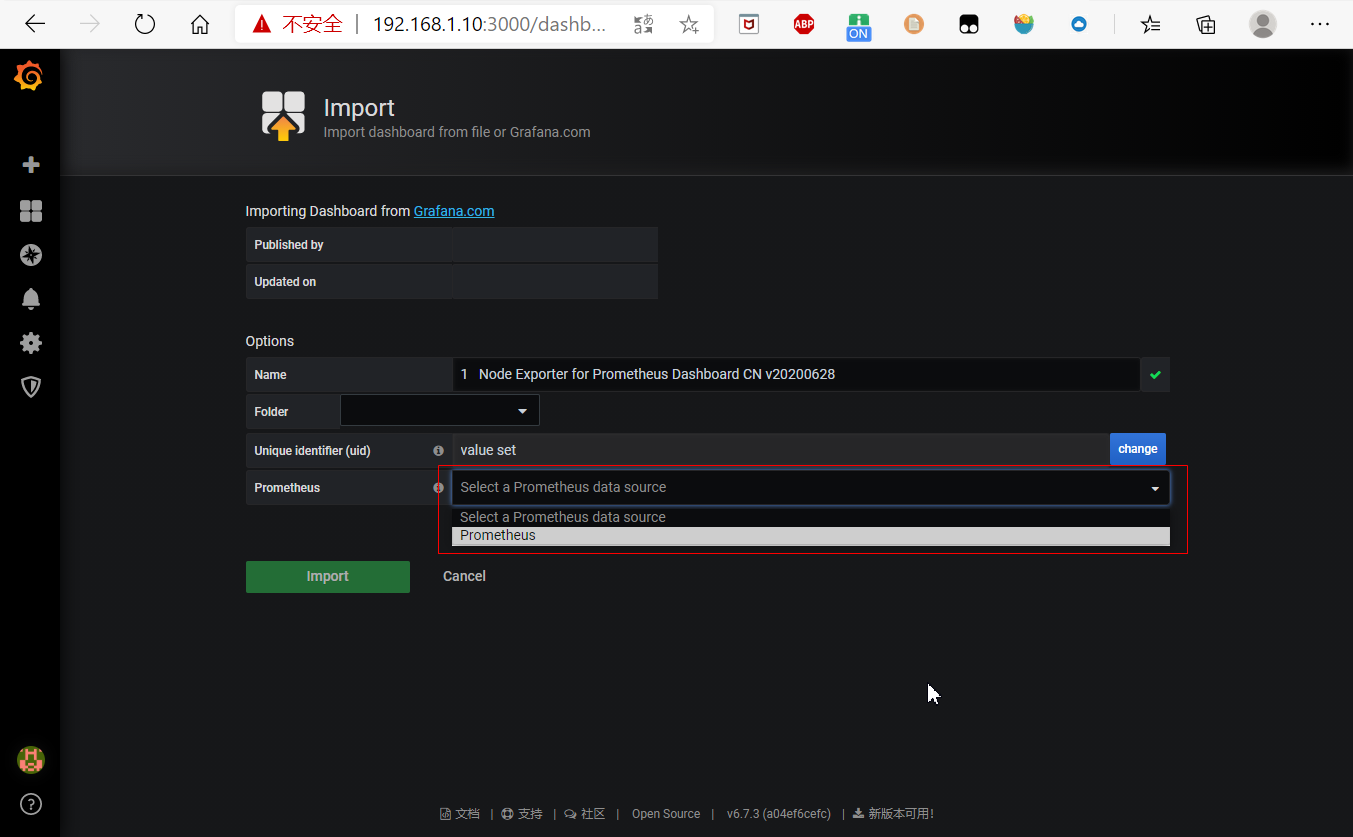Image resolution: width=1353 pixels, height=837 pixels.
Task: Open the Configuration gear icon in sidebar
Action: tap(31, 343)
